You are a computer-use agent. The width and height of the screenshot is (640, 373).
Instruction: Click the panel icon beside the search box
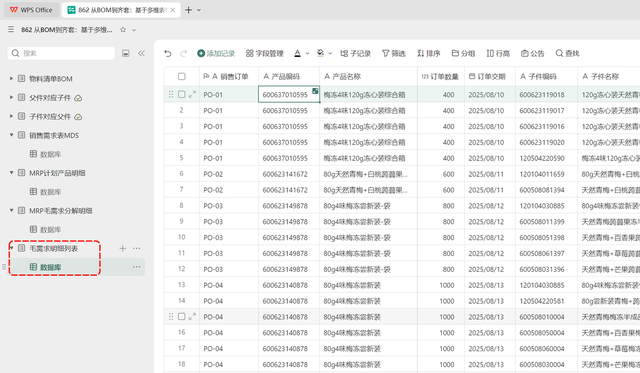pyautogui.click(x=126, y=53)
